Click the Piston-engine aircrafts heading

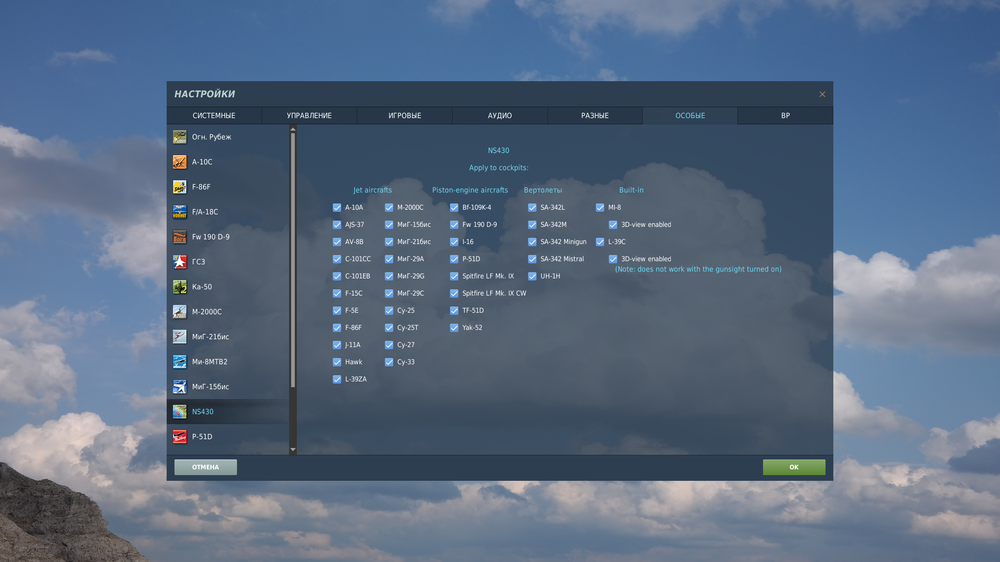[470, 190]
